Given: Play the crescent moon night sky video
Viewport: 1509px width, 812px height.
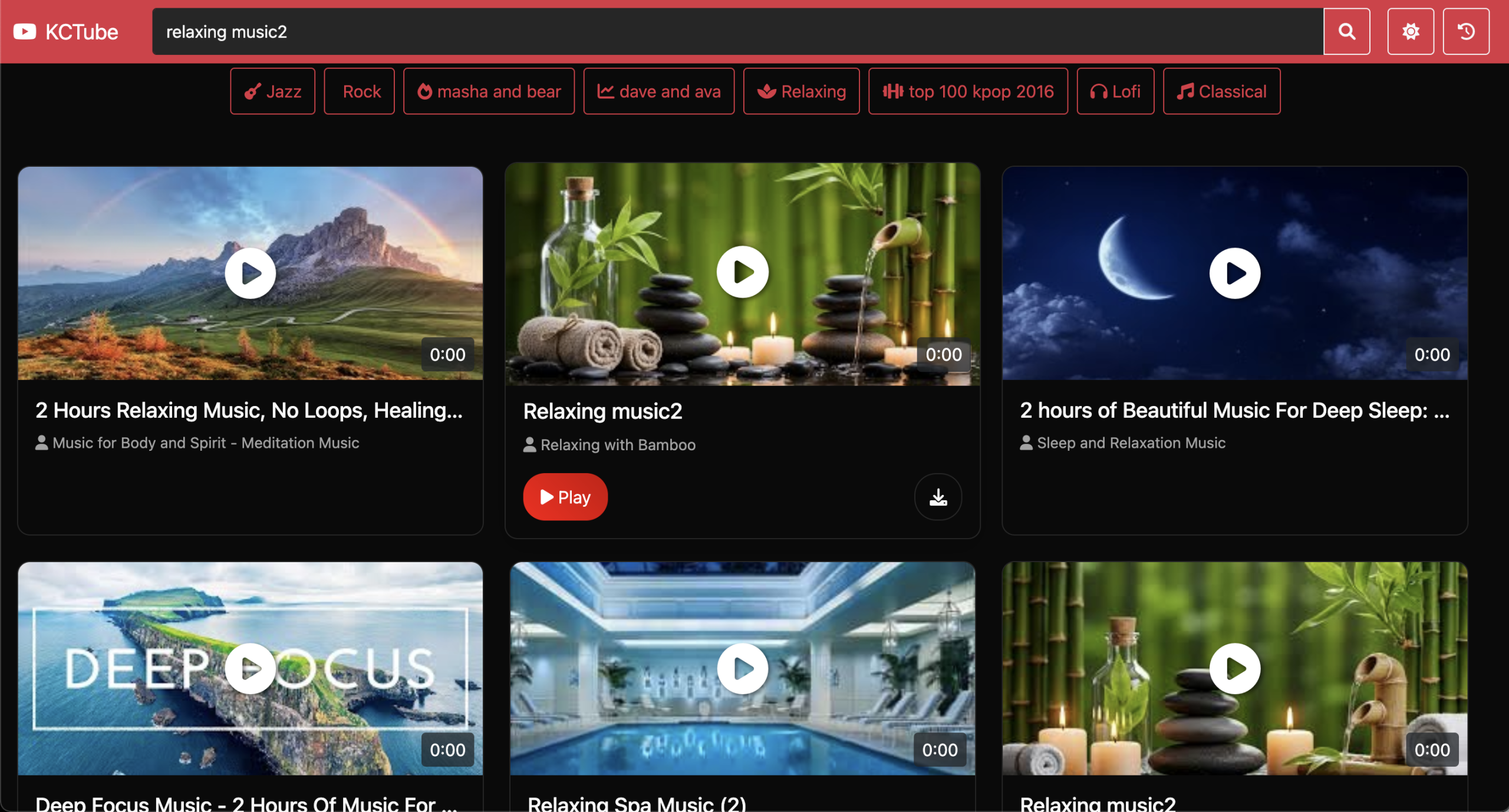Looking at the screenshot, I should click(x=1234, y=273).
